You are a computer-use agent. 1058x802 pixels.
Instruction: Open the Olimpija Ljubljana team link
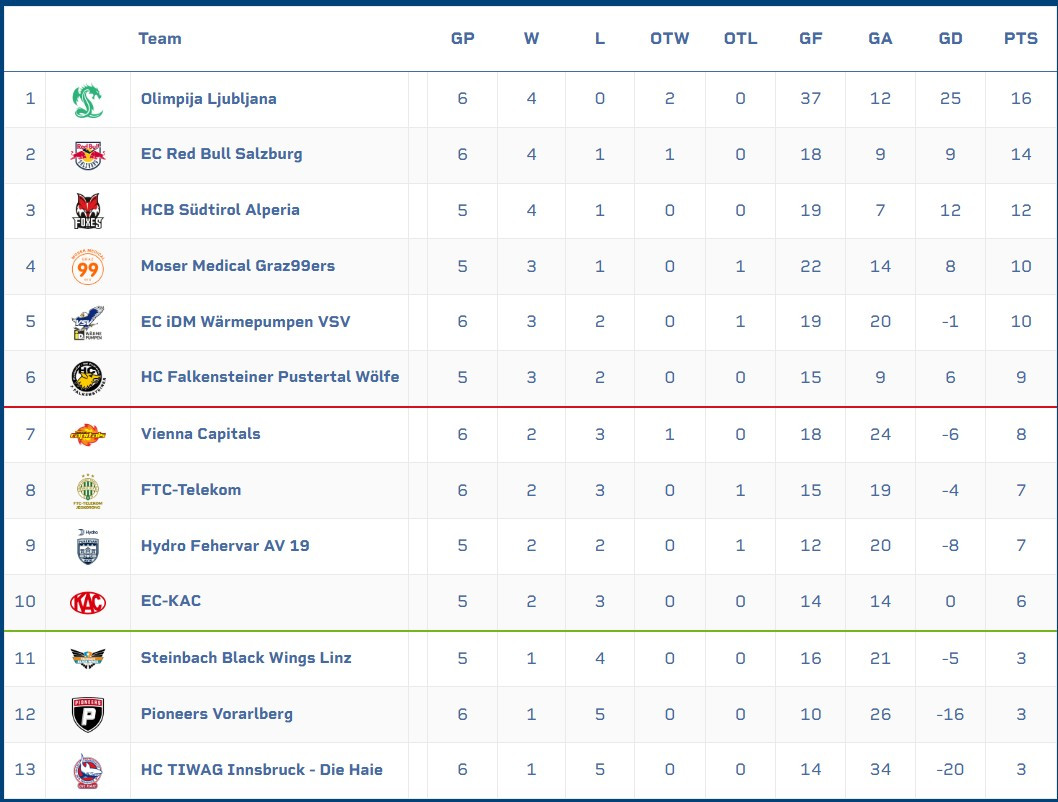[208, 99]
